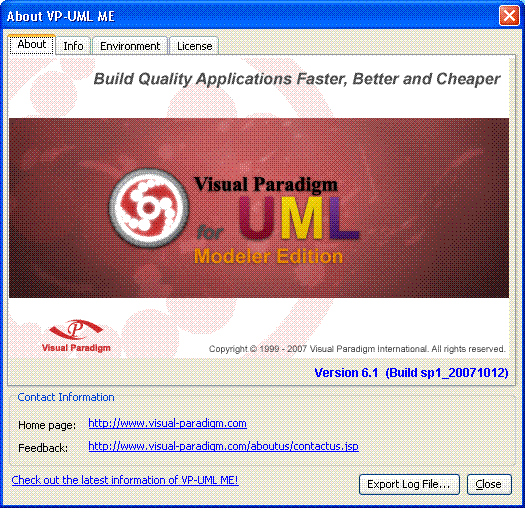
Task: Open the Info tab
Action: pos(73,46)
